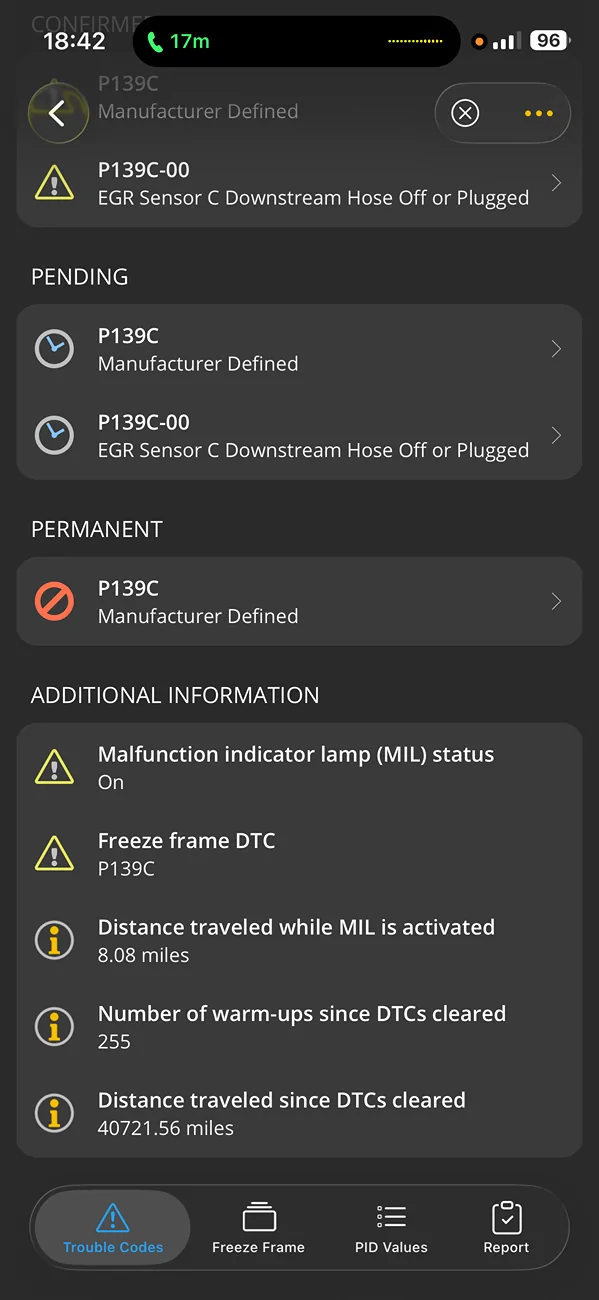
Task: Tap the clock icon for pending P139C
Action: point(54,349)
